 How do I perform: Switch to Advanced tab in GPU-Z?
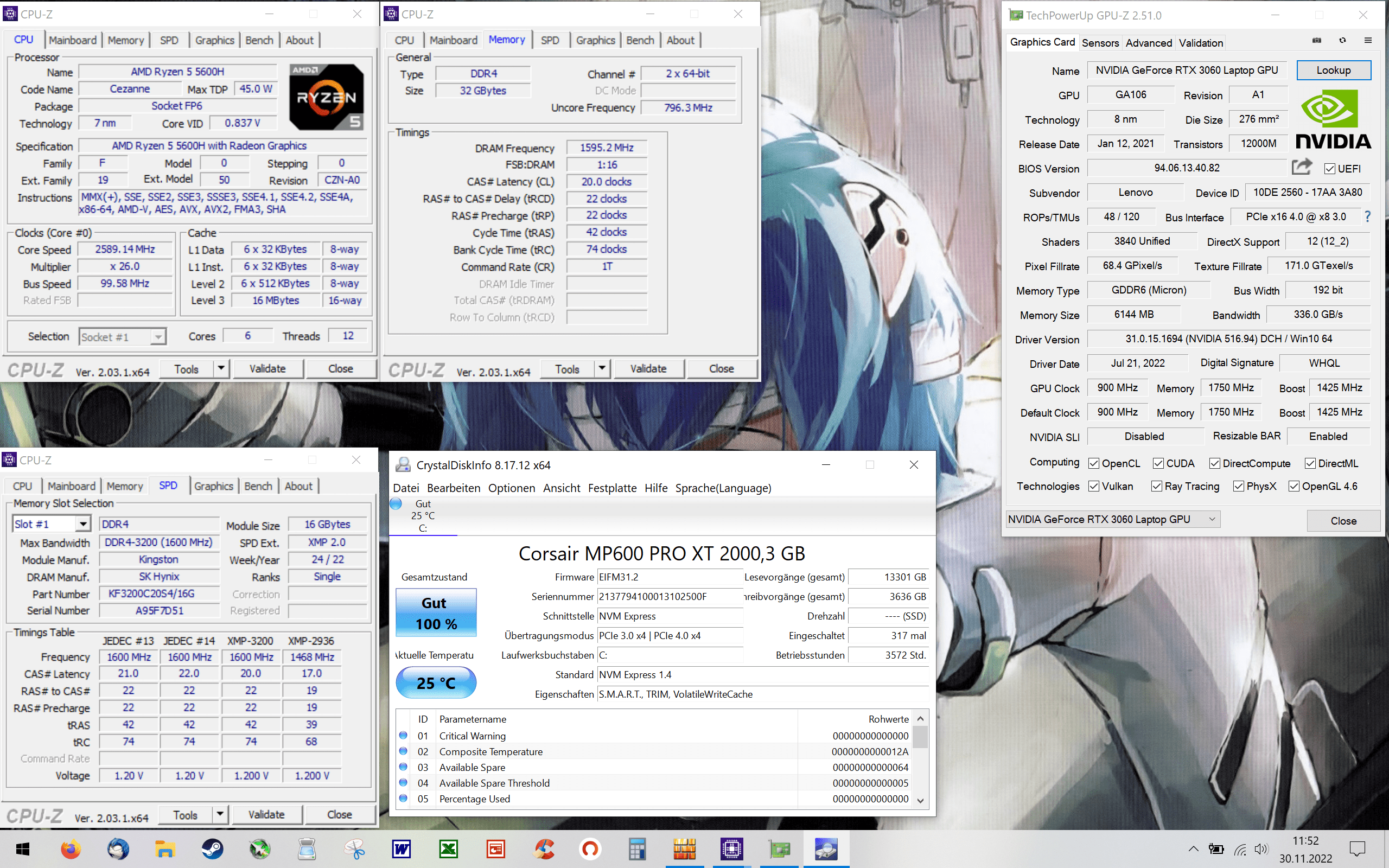(1149, 43)
